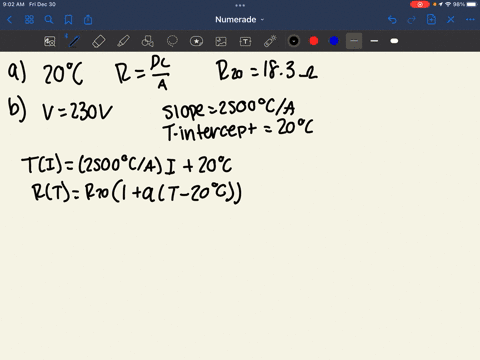Tap the handwritten 'R(T)=R20(1+a(T-20°C))' equation

137,193
